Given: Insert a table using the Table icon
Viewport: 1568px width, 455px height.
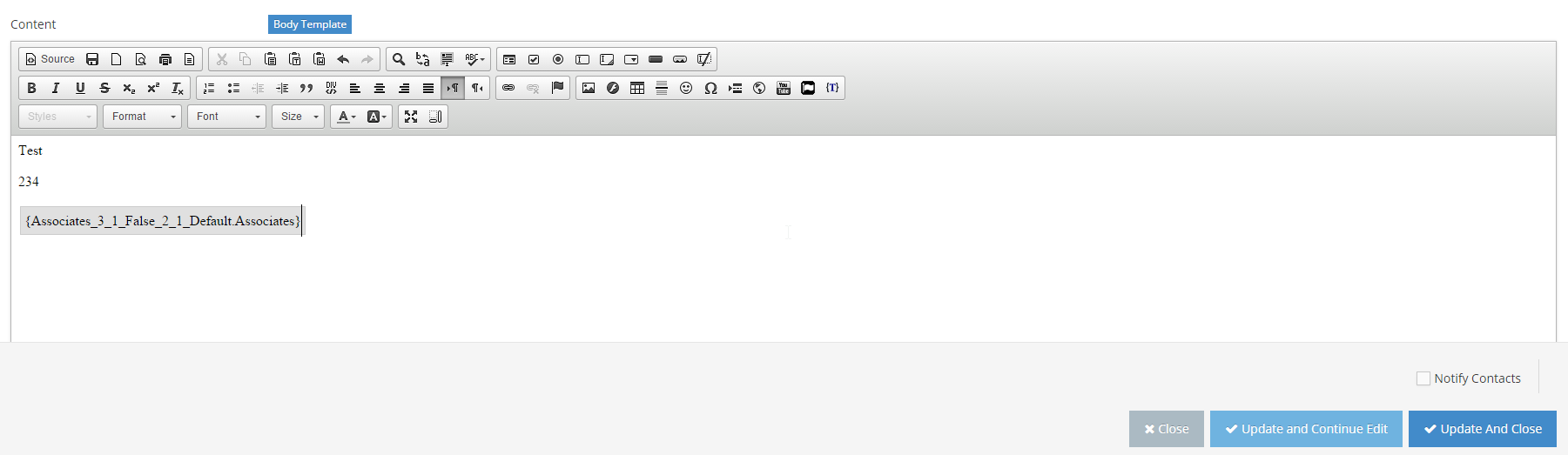Looking at the screenshot, I should pyautogui.click(x=637, y=88).
